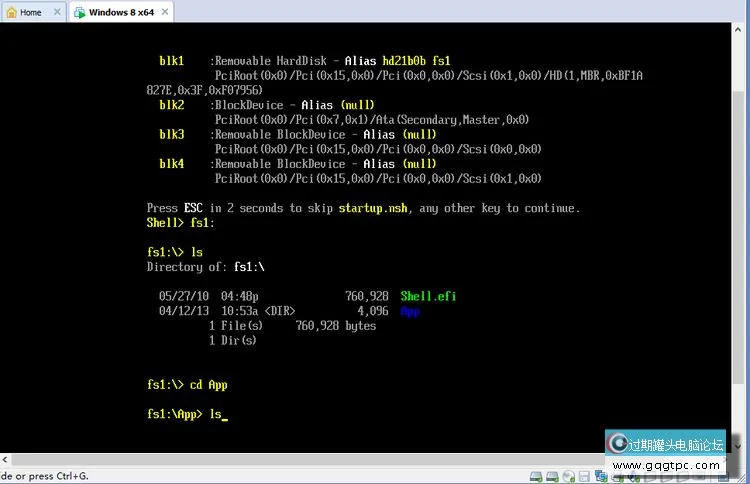This screenshot has height=484, width=750.
Task: Click the green Shell.efi file name
Action: coord(428,297)
